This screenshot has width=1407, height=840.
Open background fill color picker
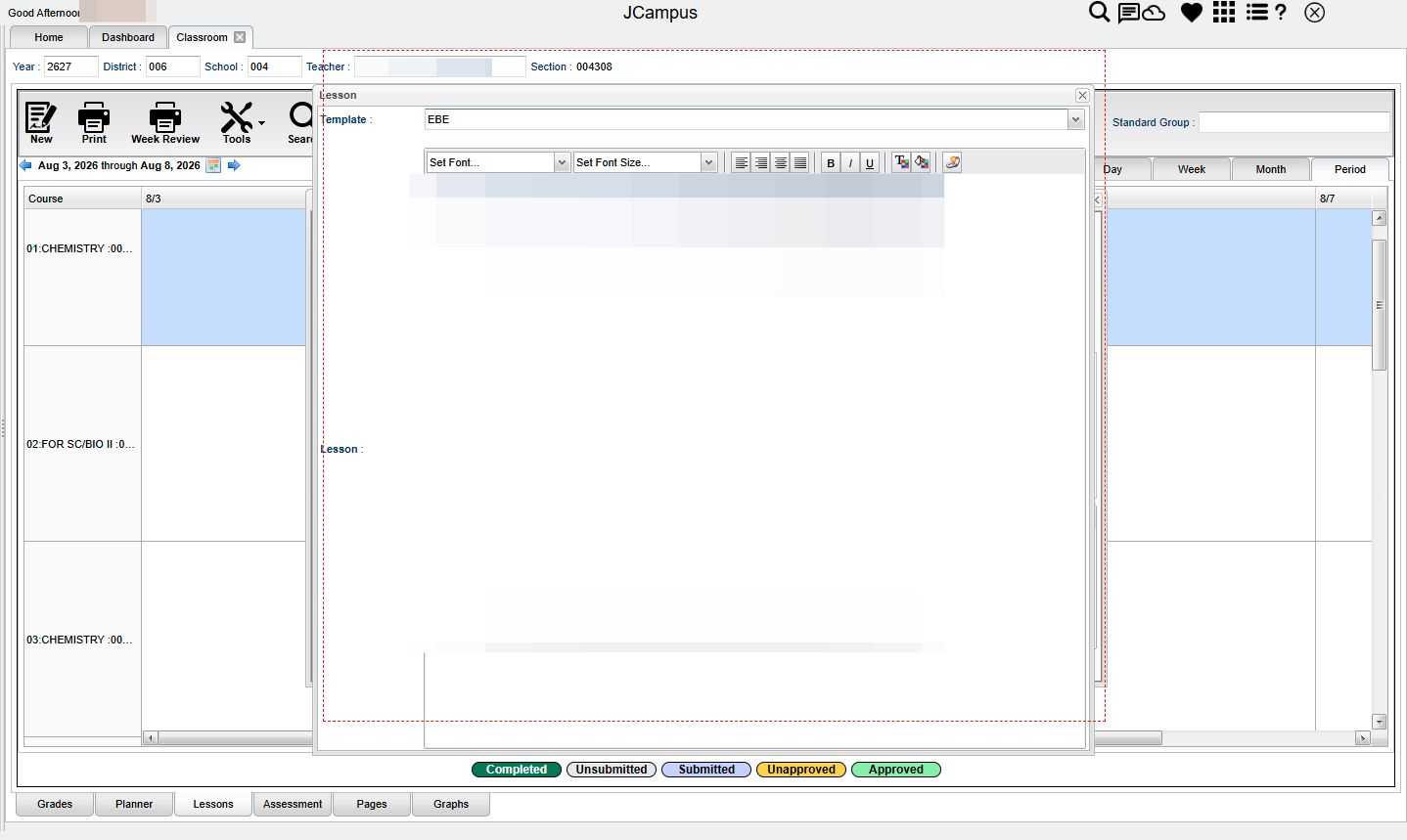tap(921, 162)
